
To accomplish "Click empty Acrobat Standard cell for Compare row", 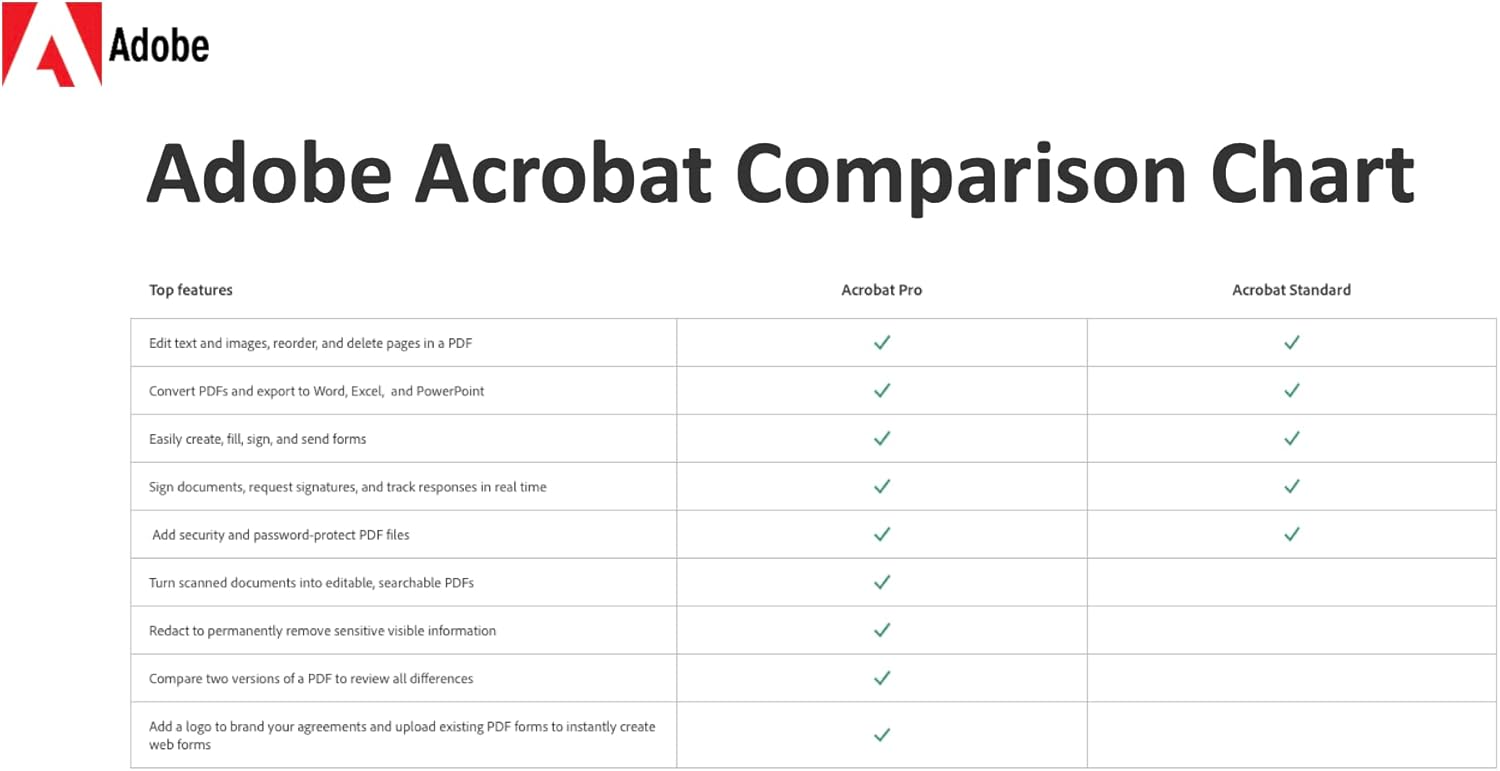I will tap(1291, 678).
